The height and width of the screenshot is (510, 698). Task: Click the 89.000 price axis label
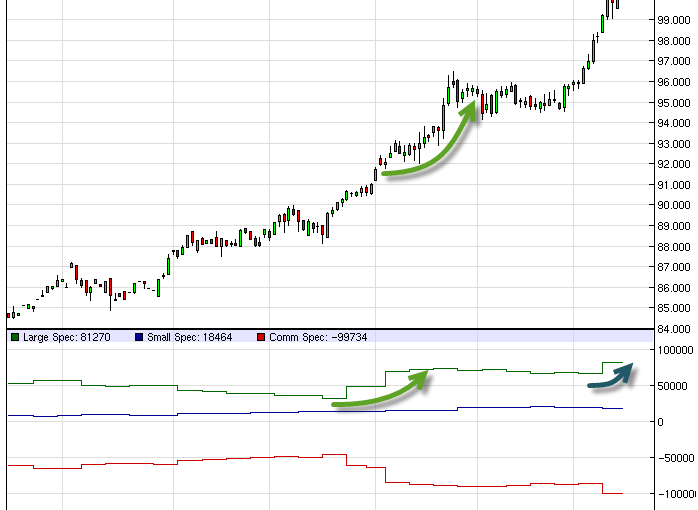[674, 226]
